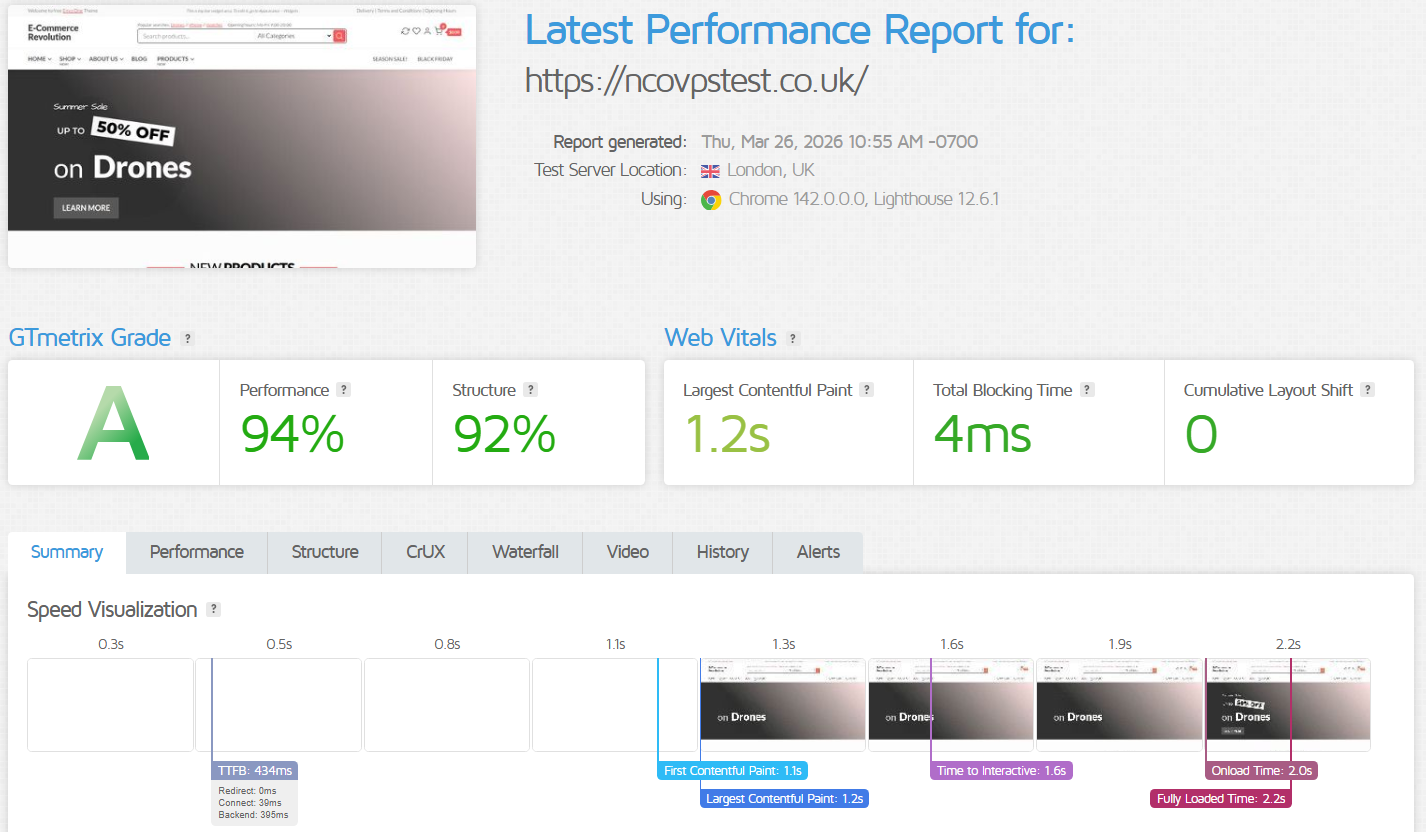Click the Fully Loaded Time 2.2s marker
Viewport: 1426px width, 832px height.
point(1220,799)
